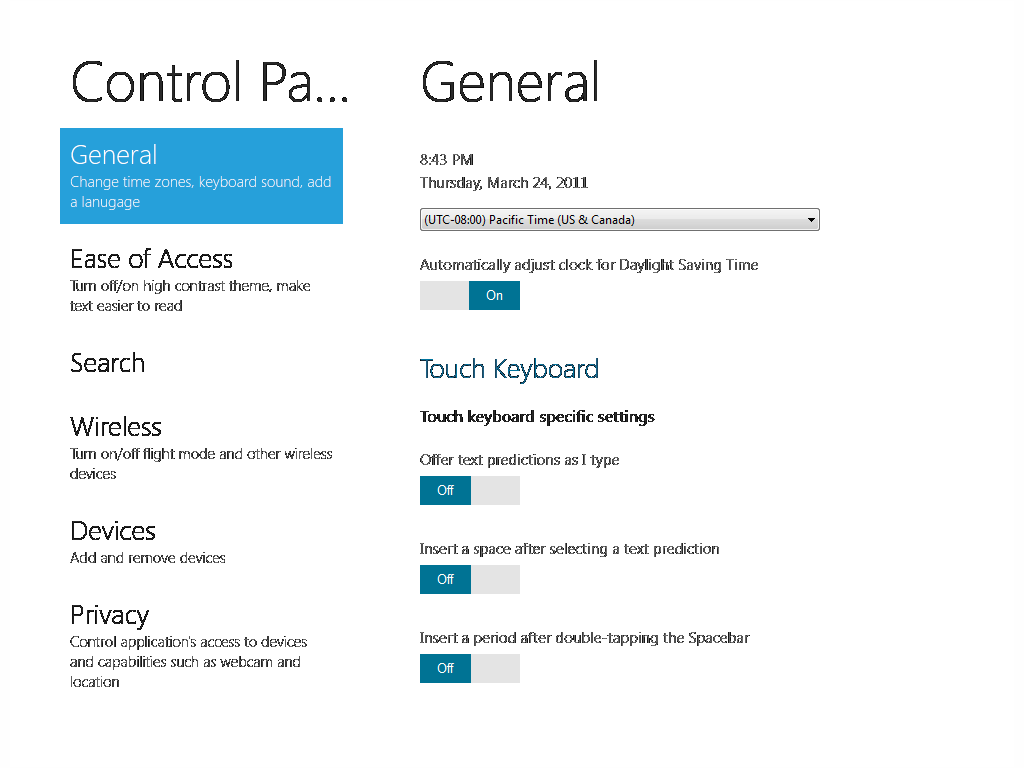Click the 8:43 PM time display
The image size is (1024, 768).
coord(447,160)
